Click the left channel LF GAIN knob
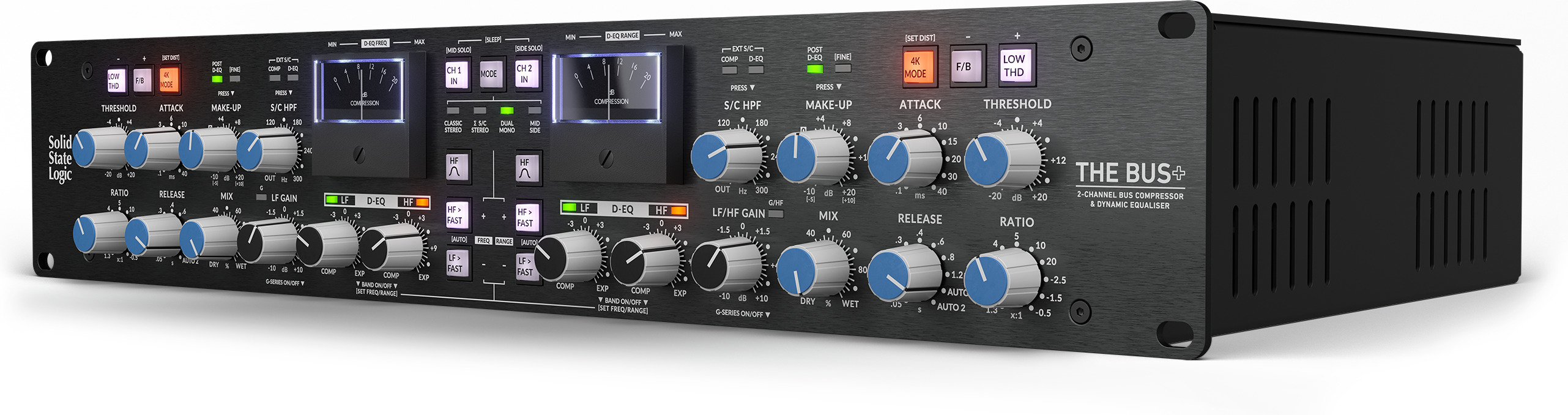 click(267, 241)
